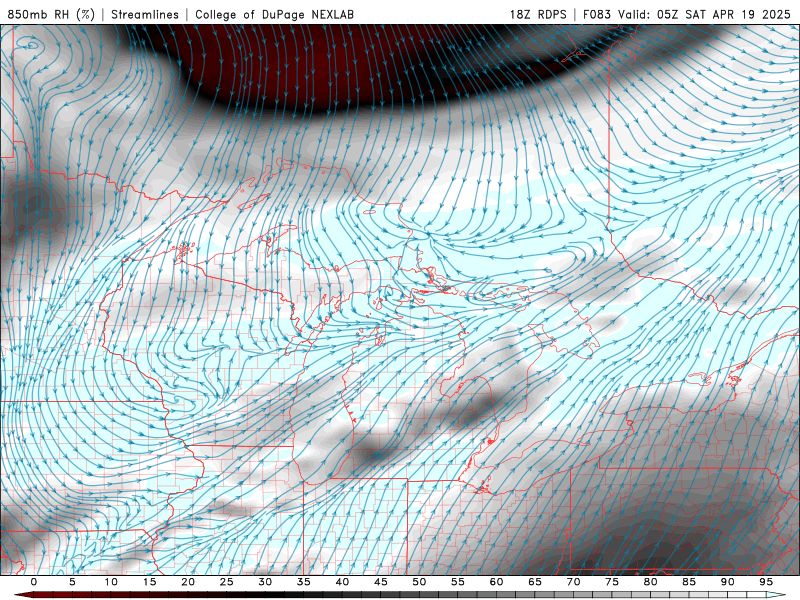Click the colorbar label '65'
800x600 pixels.
(x=535, y=582)
